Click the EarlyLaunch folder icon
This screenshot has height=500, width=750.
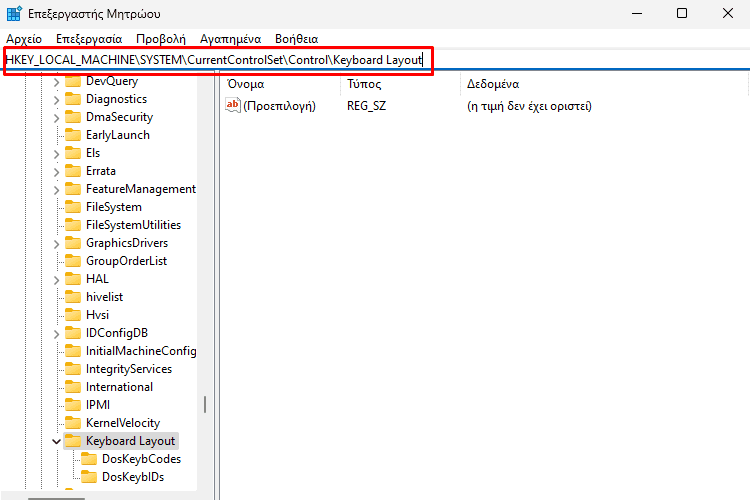(73, 135)
